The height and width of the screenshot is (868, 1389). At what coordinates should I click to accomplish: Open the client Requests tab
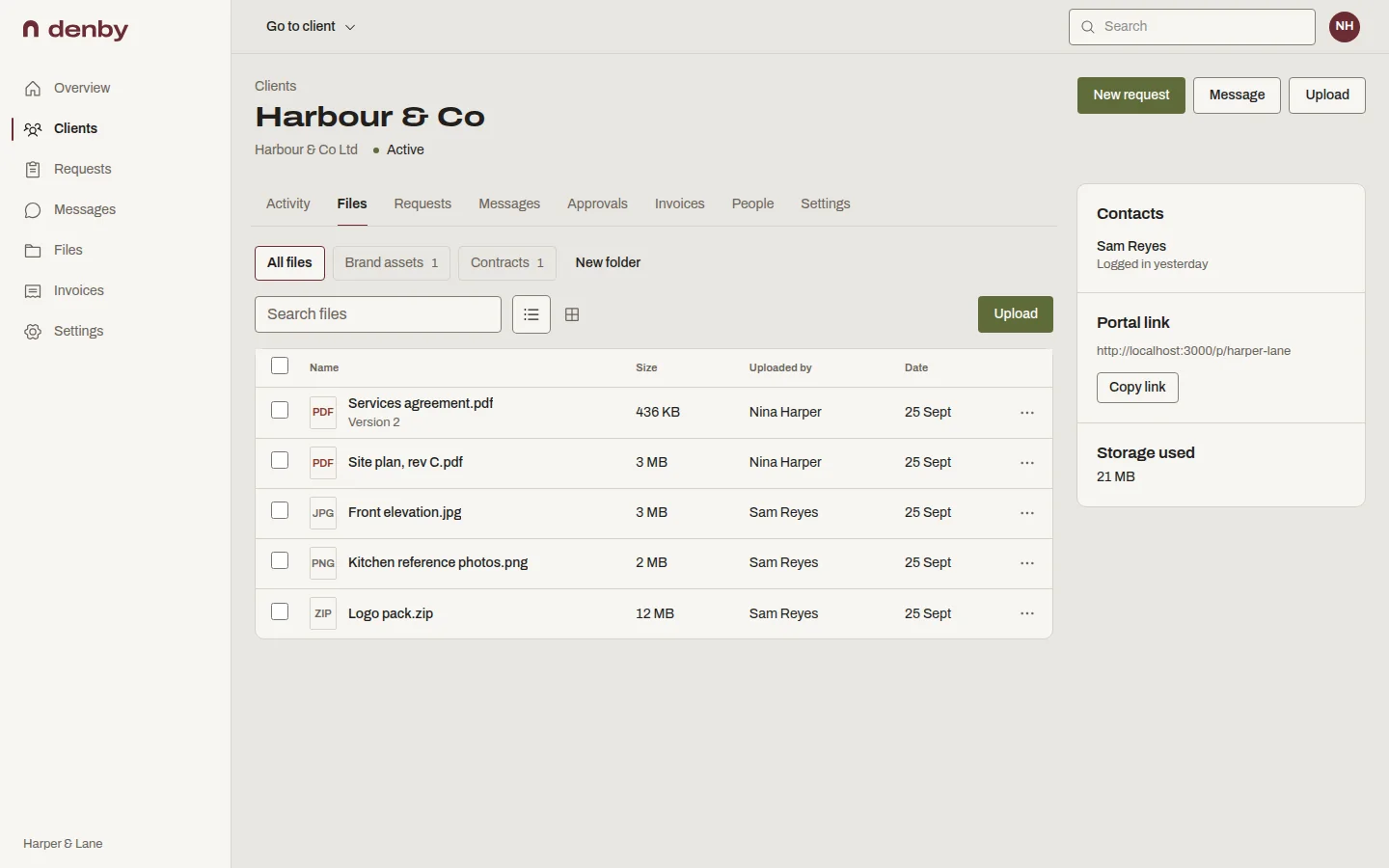point(422,204)
